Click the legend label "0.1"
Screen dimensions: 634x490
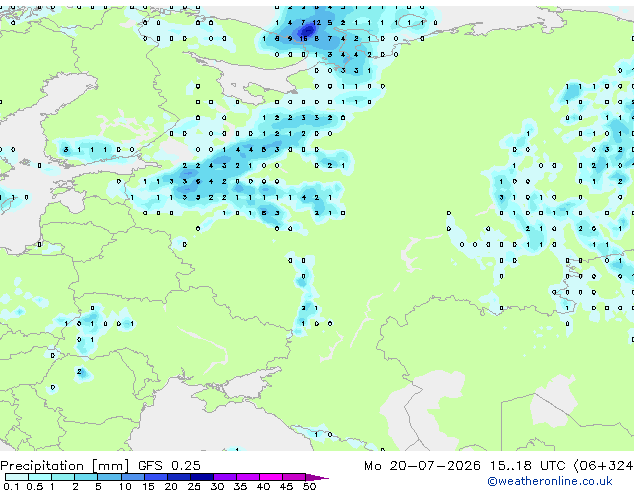(x=12, y=486)
